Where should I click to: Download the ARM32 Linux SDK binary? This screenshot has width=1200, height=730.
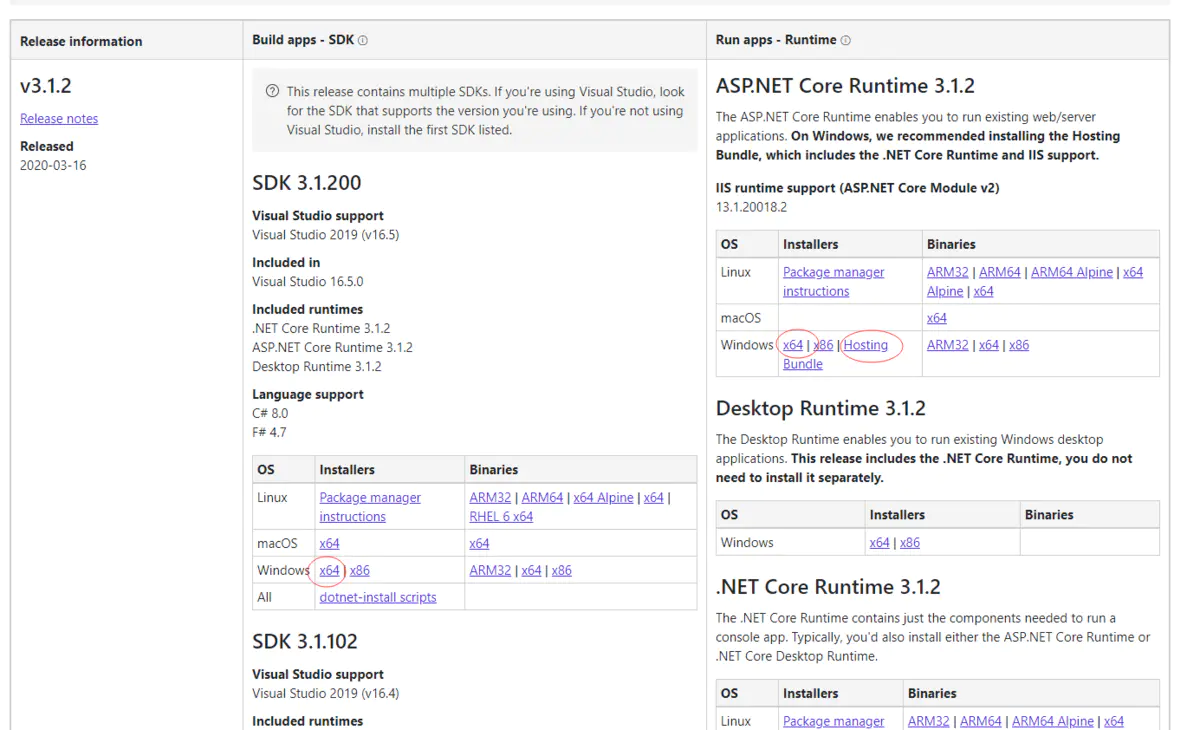[490, 497]
